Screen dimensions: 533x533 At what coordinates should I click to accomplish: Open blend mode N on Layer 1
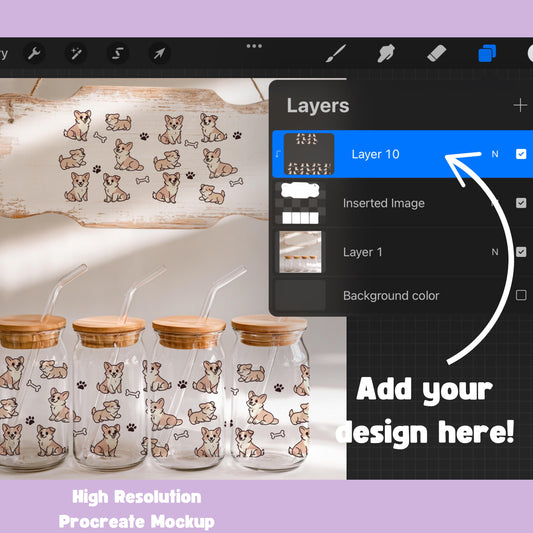tap(495, 252)
